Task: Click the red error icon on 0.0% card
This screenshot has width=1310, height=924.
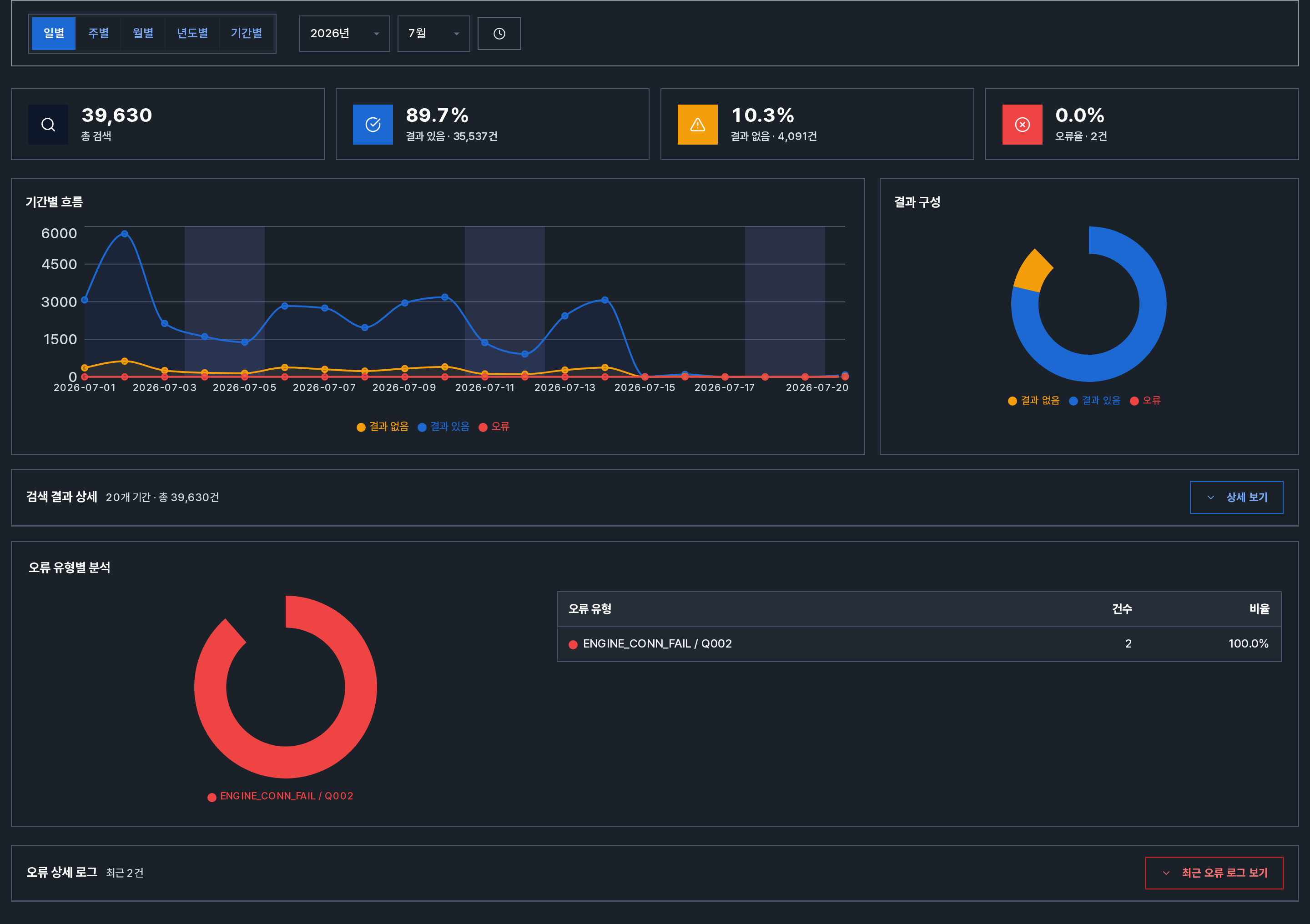Action: pyautogui.click(x=1023, y=124)
